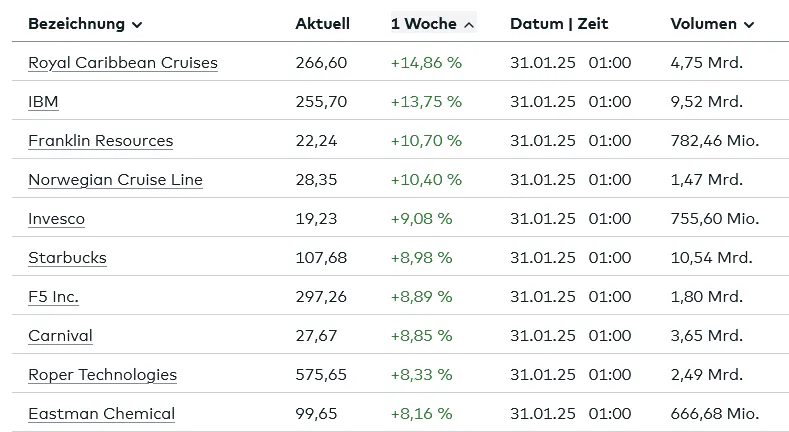Click Invesco's +9,08 % weekly change

[x=422, y=219]
